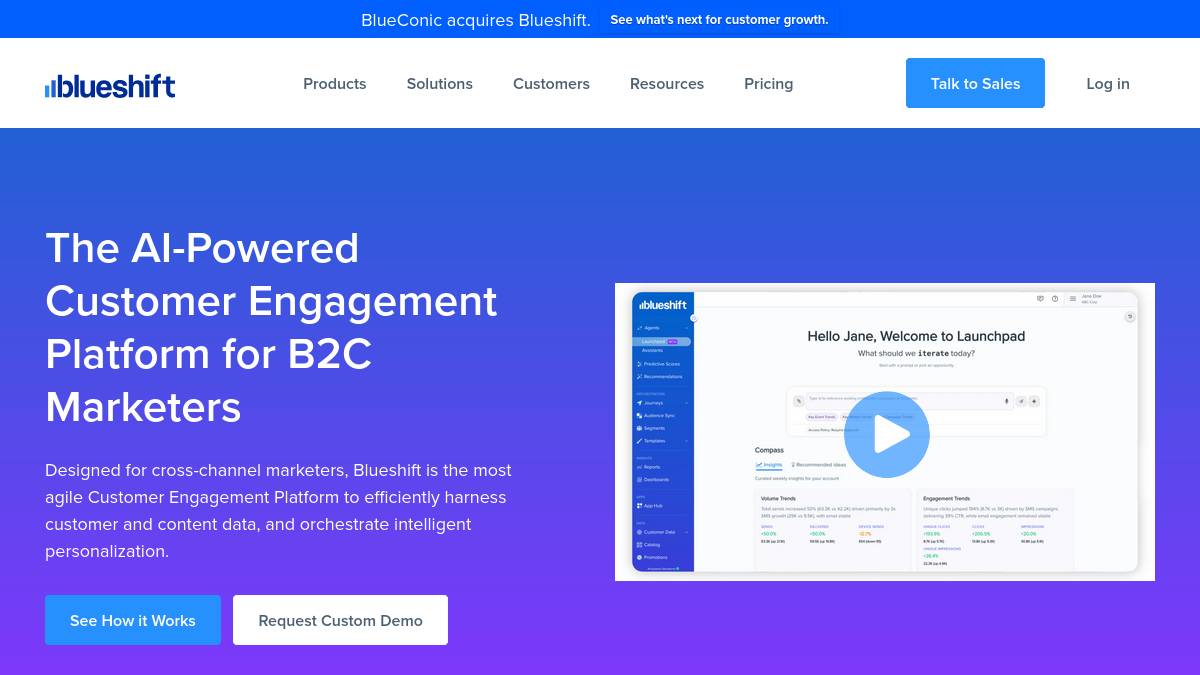Screen dimensions: 1200x675
Task: Play the product demo video
Action: (887, 434)
